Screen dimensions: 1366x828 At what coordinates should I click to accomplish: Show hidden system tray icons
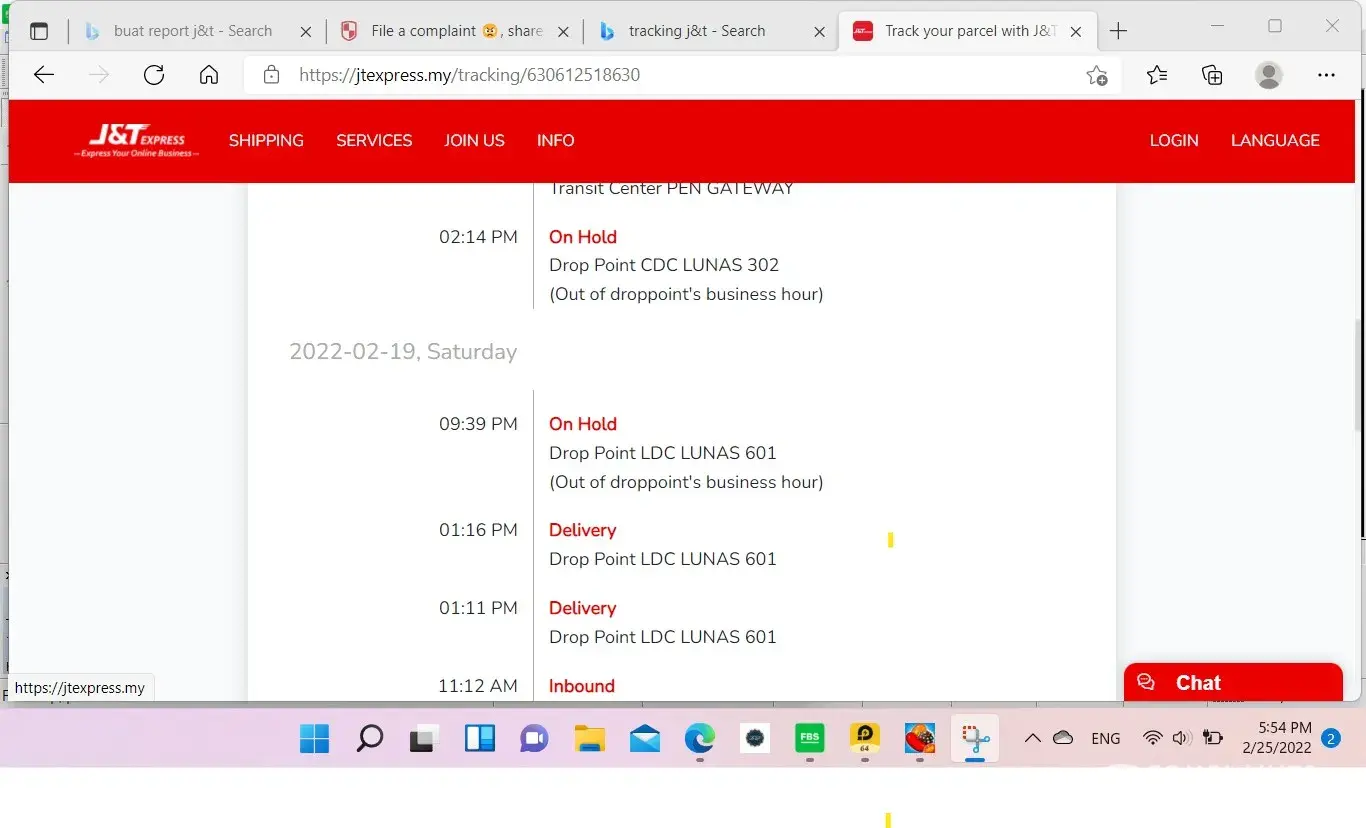coord(1032,738)
